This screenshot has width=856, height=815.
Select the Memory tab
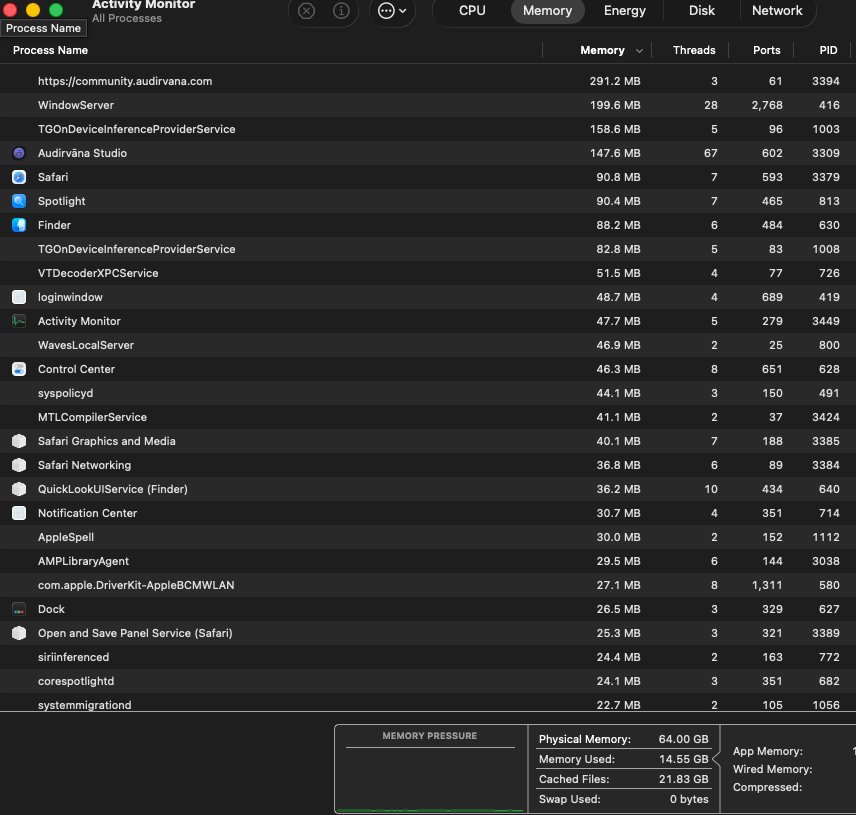[x=548, y=10]
